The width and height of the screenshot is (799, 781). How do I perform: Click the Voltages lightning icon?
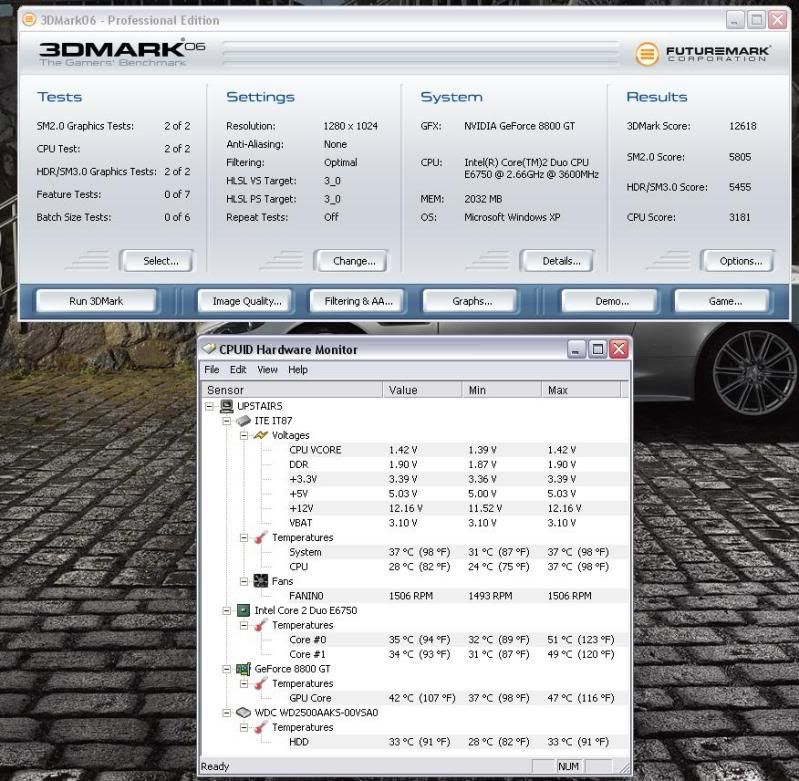coord(261,435)
